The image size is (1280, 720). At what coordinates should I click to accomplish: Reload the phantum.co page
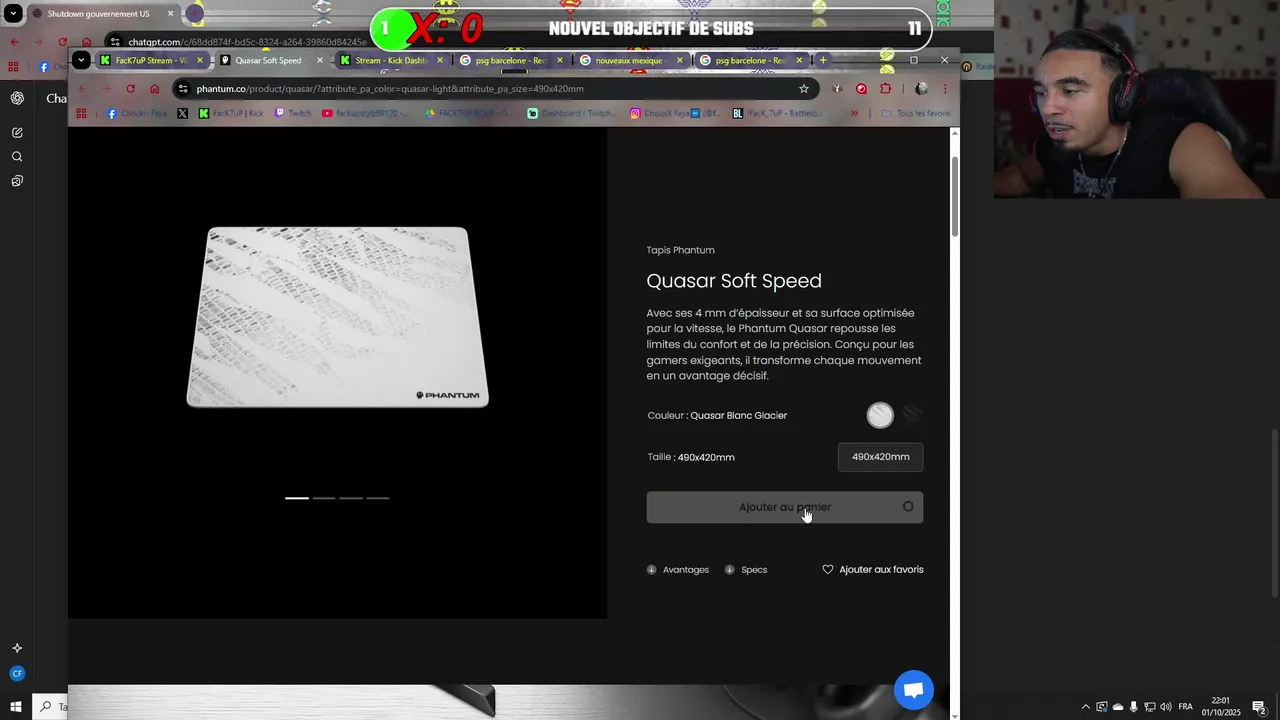pos(130,89)
